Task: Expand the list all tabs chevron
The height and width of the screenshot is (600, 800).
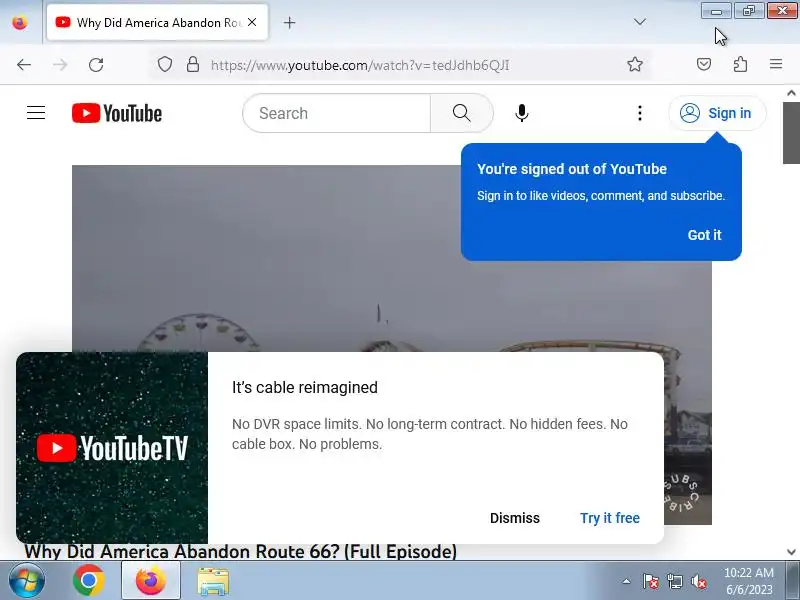Action: 639,22
